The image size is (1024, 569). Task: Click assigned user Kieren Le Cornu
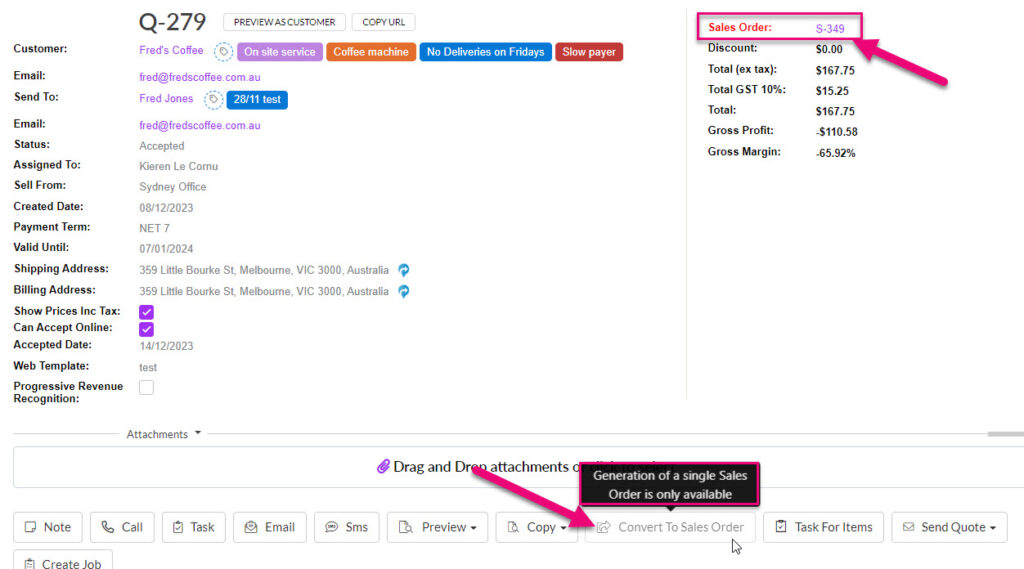(x=178, y=167)
